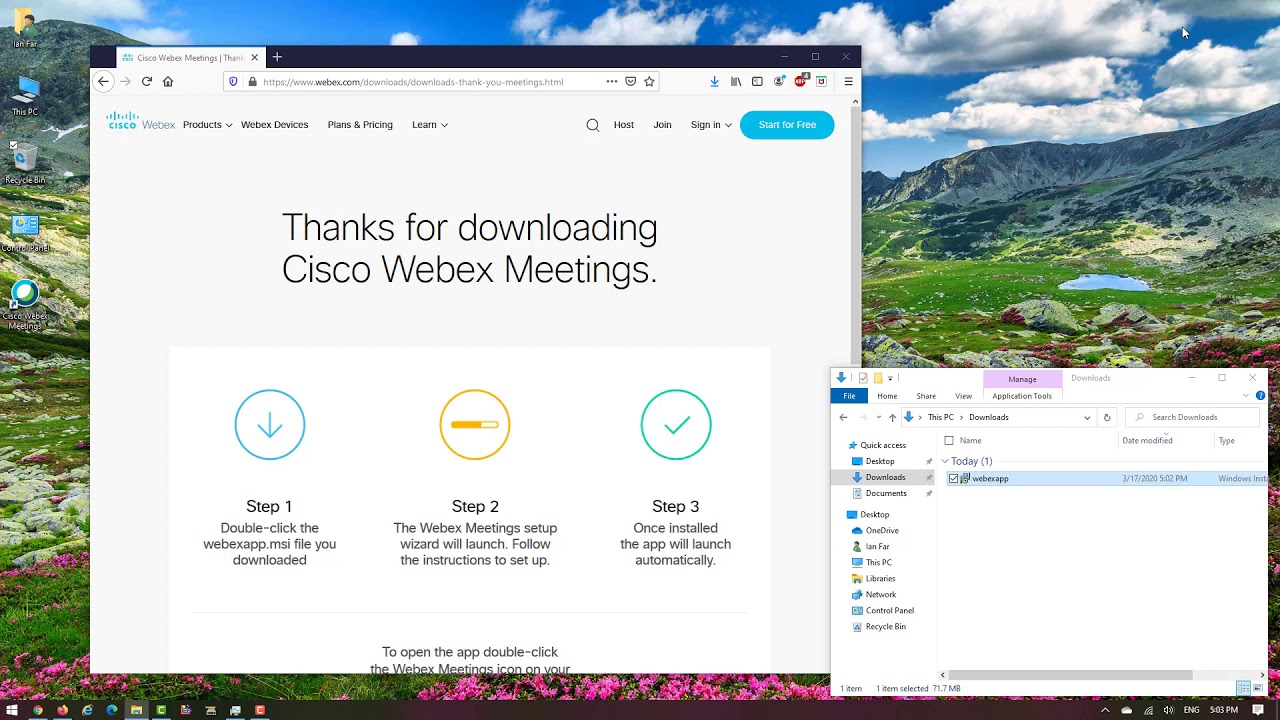1280x720 pixels.
Task: Toggle Firefox sidebar icon
Action: click(757, 82)
